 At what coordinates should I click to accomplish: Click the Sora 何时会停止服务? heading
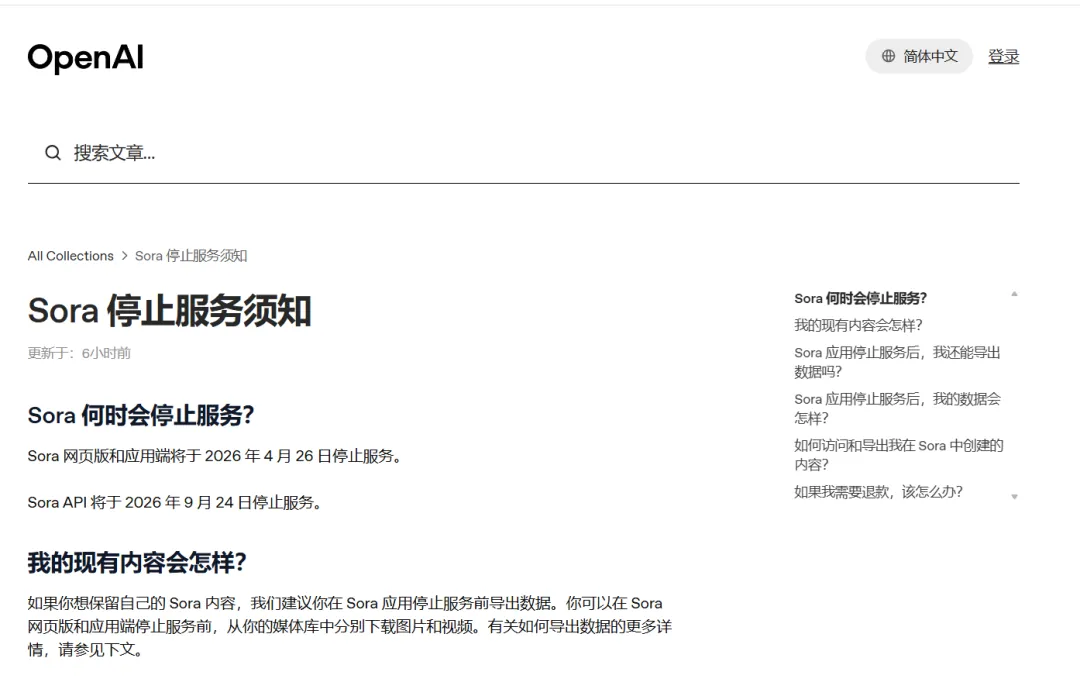click(x=141, y=415)
